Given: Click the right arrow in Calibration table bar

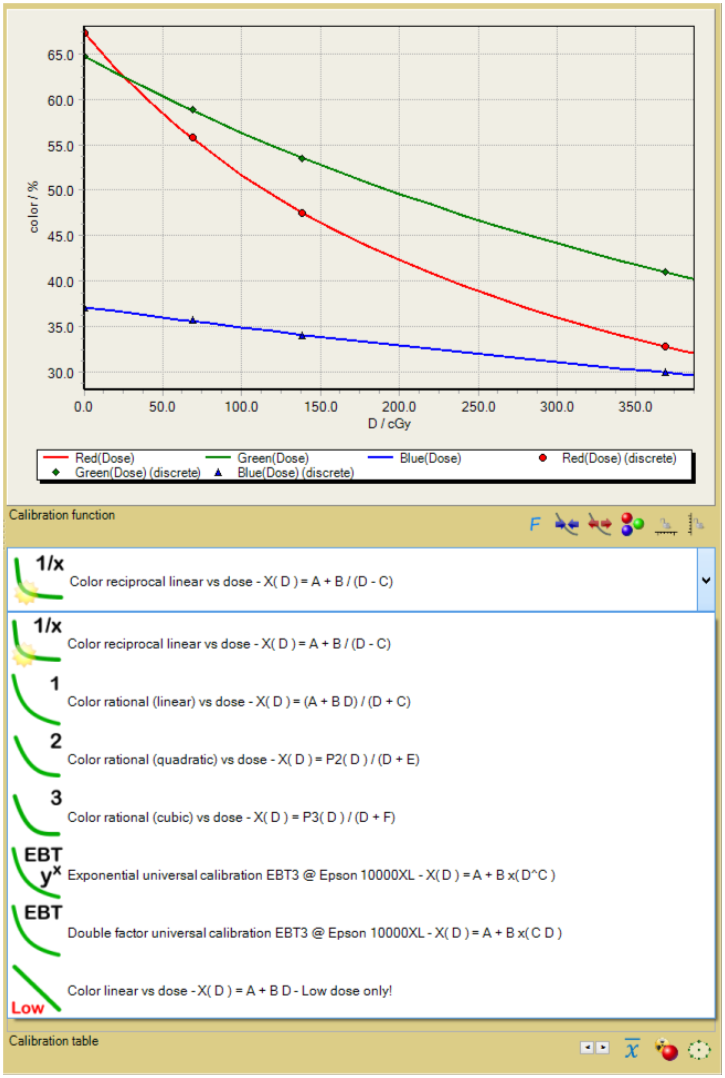Looking at the screenshot, I should coord(603,1048).
